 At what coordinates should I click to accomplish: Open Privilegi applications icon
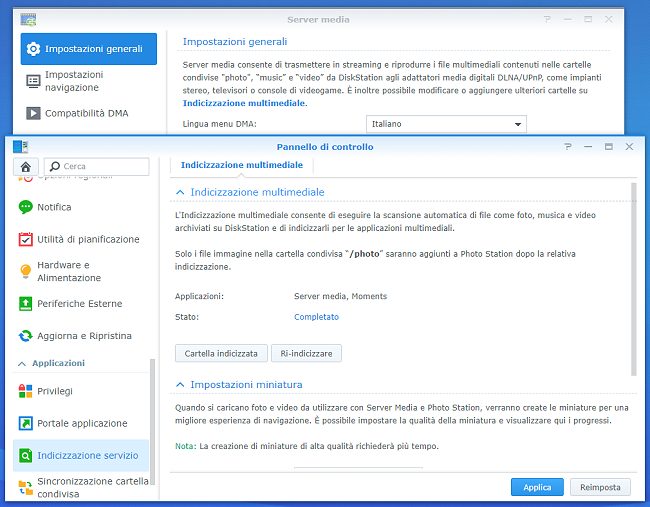(x=26, y=391)
